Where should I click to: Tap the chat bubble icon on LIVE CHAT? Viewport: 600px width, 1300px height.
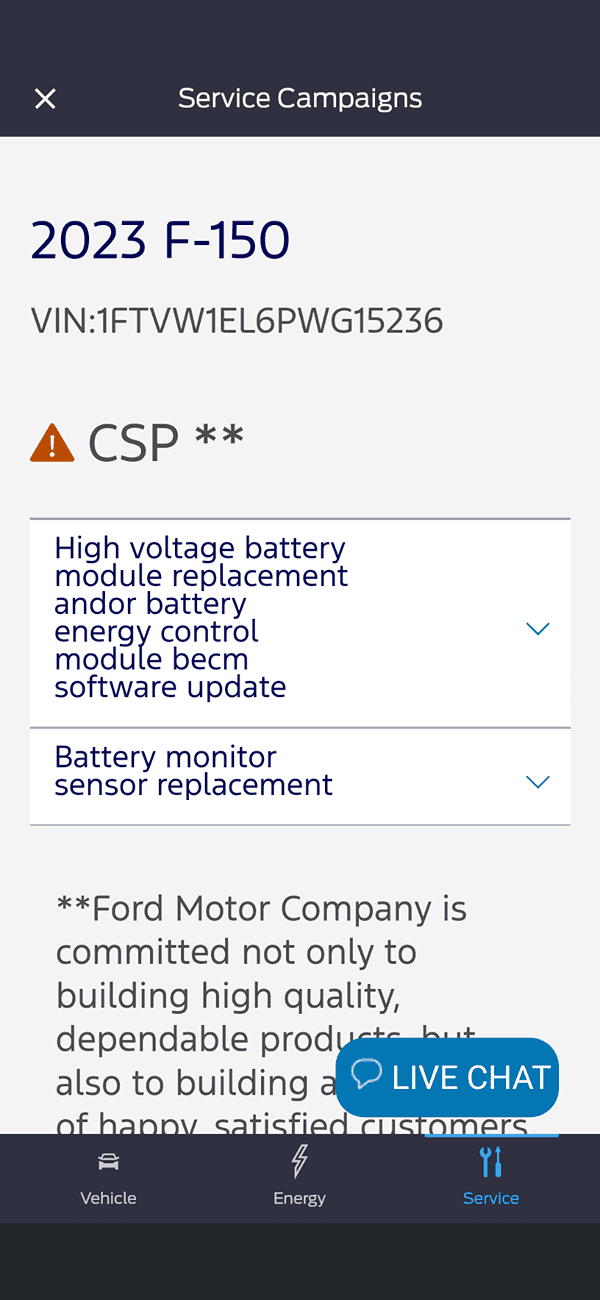click(369, 1076)
